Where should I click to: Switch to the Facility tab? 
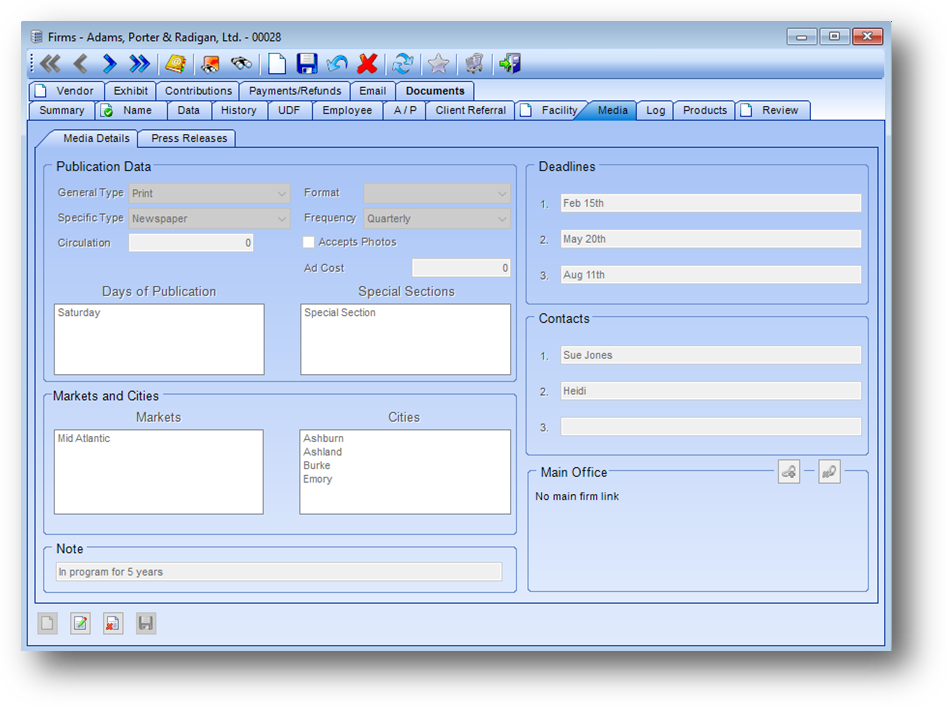tap(551, 110)
